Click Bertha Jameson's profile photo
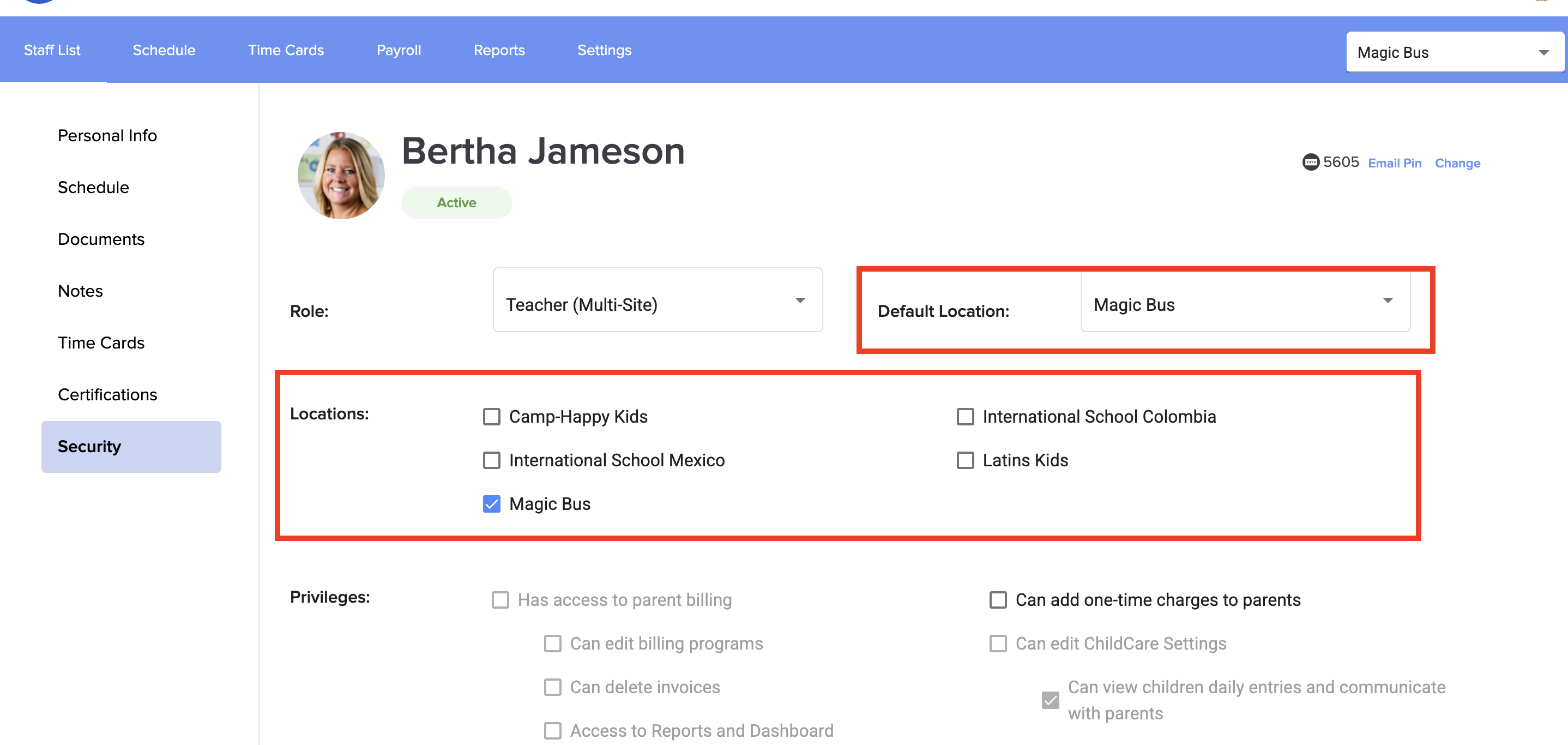Viewport: 1568px width, 745px height. point(341,176)
